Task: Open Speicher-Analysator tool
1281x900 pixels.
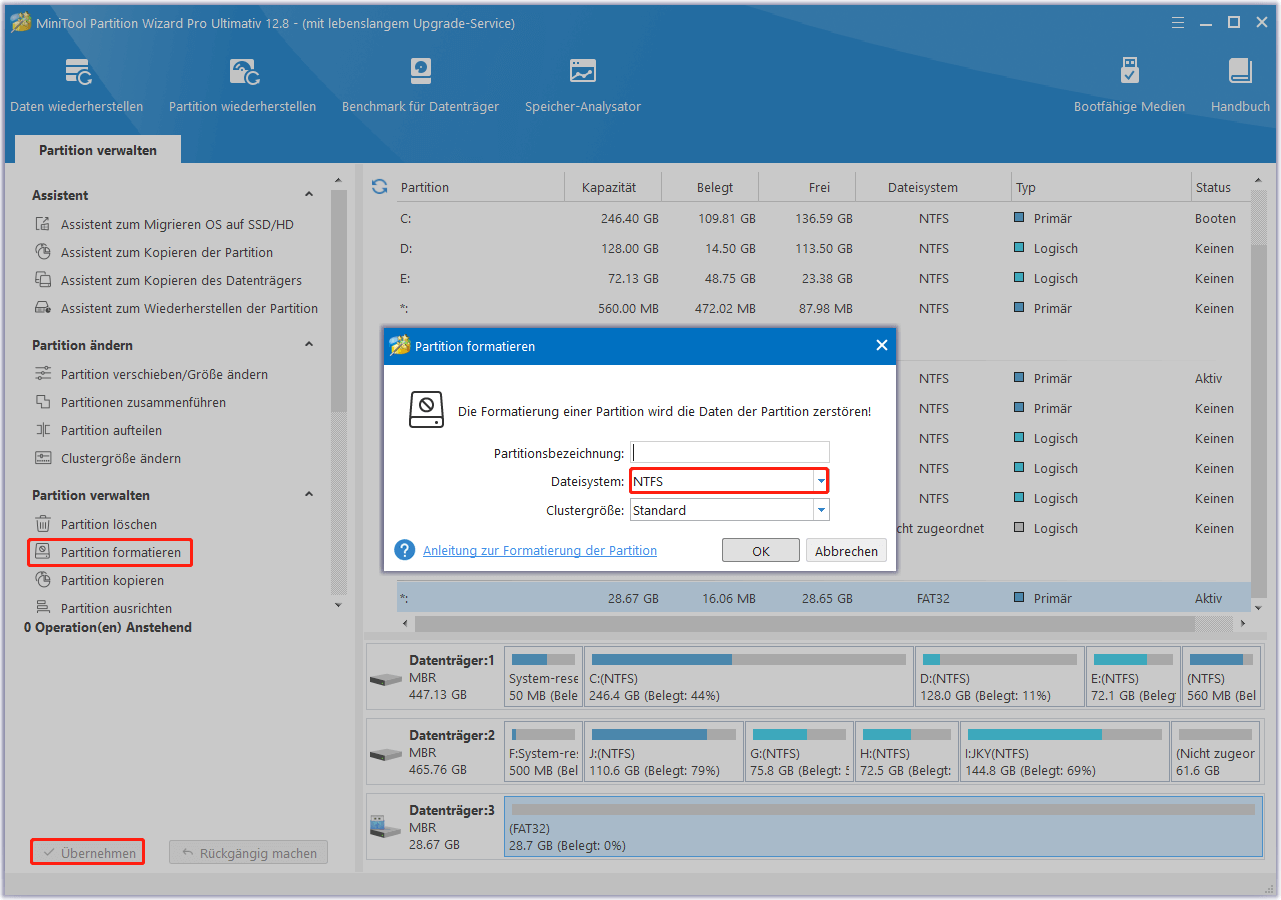Action: pyautogui.click(x=583, y=86)
